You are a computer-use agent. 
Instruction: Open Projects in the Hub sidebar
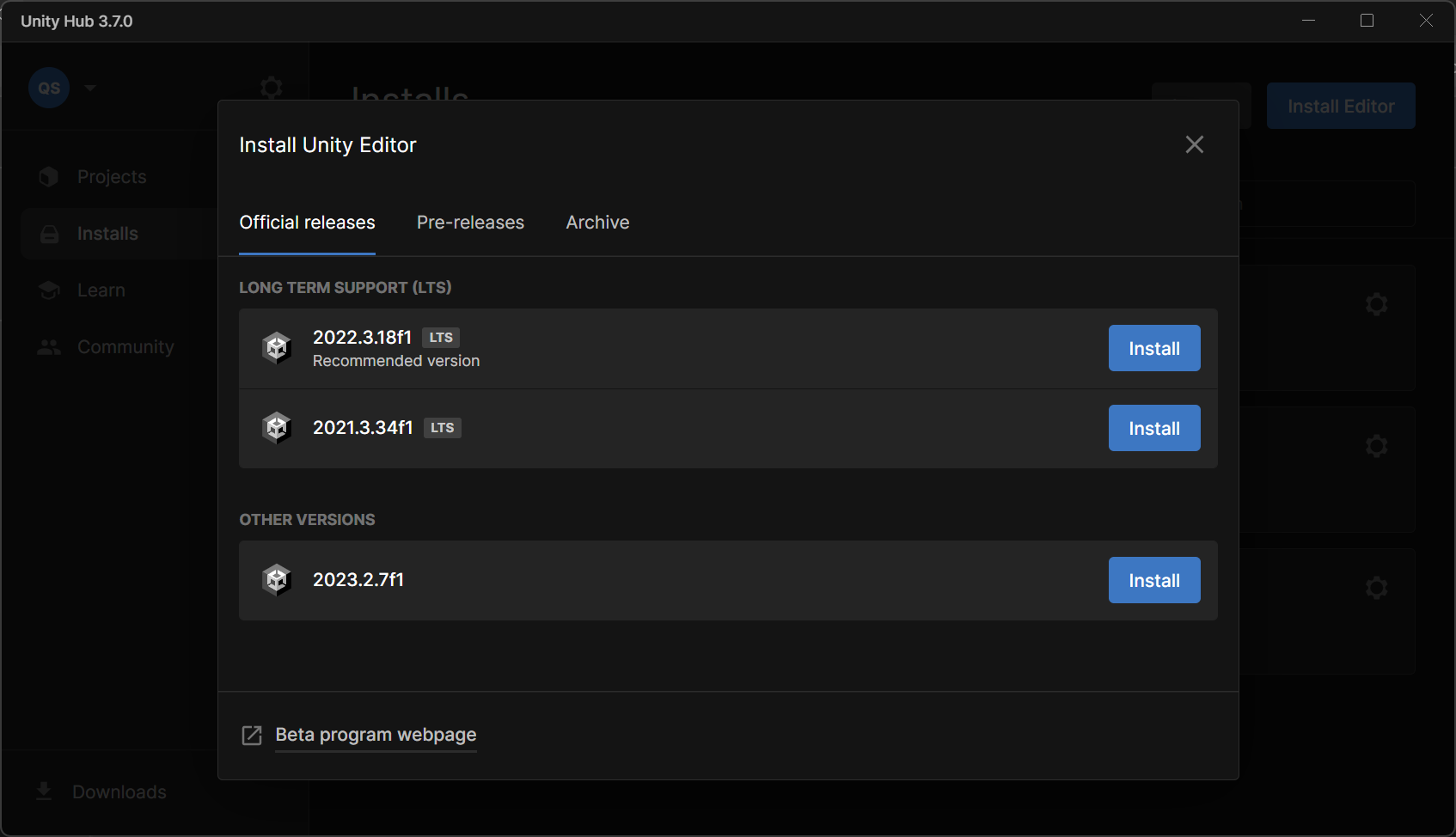pyautogui.click(x=112, y=177)
